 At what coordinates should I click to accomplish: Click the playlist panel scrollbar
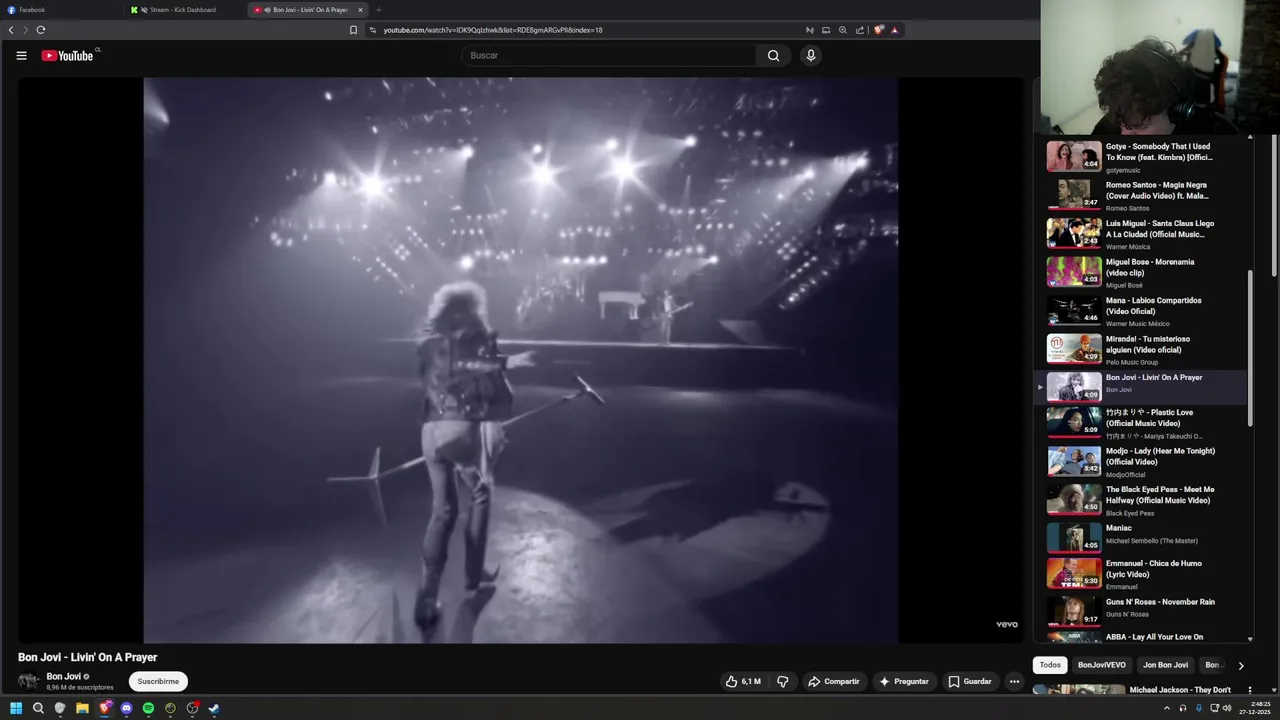point(1250,348)
